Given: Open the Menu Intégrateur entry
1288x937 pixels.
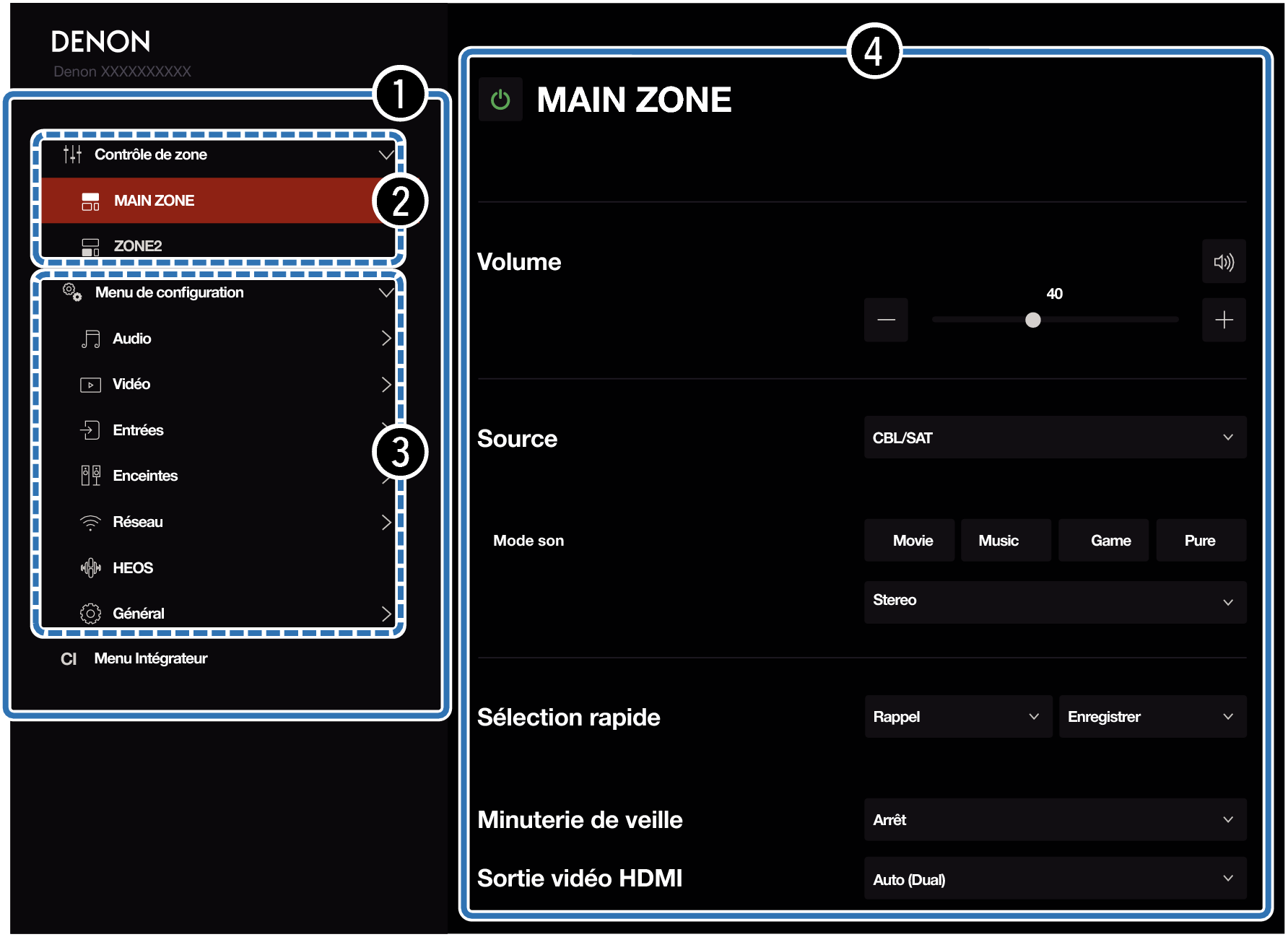Looking at the screenshot, I should click(x=150, y=658).
